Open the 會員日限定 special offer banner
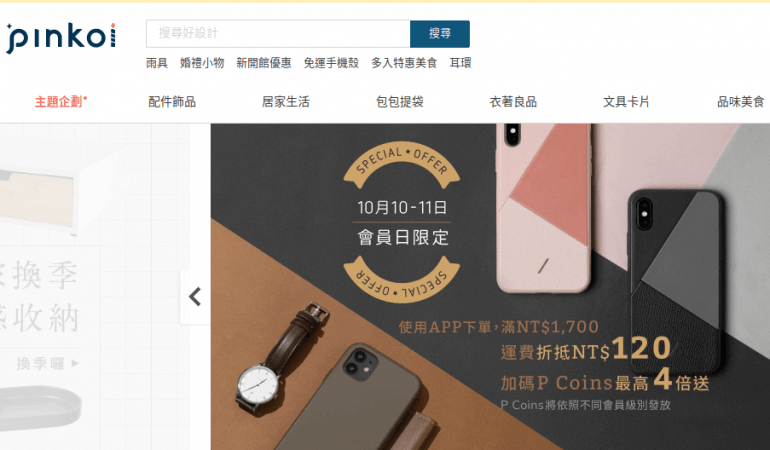 click(490, 286)
